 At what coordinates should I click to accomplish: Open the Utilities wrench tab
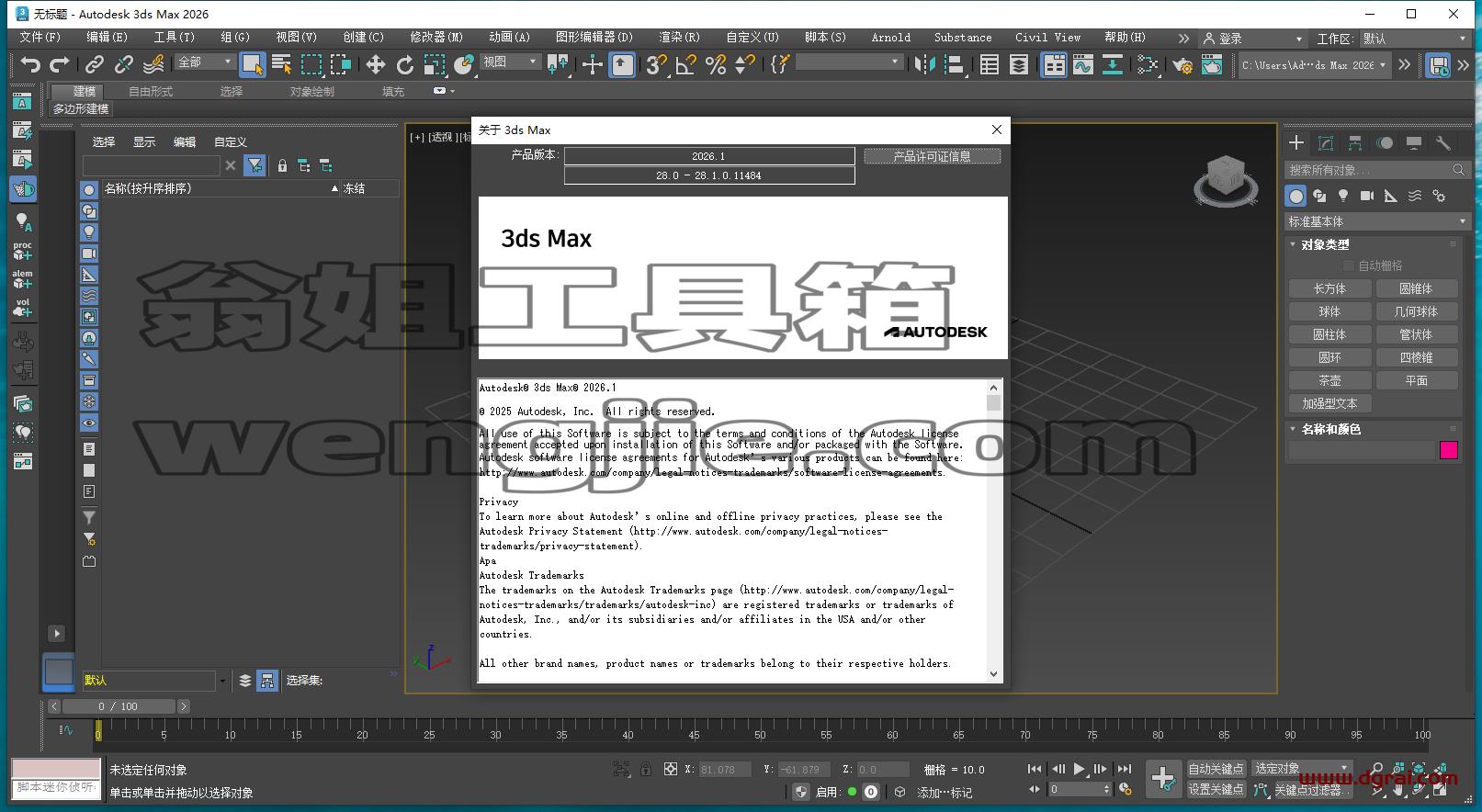pos(1443,143)
